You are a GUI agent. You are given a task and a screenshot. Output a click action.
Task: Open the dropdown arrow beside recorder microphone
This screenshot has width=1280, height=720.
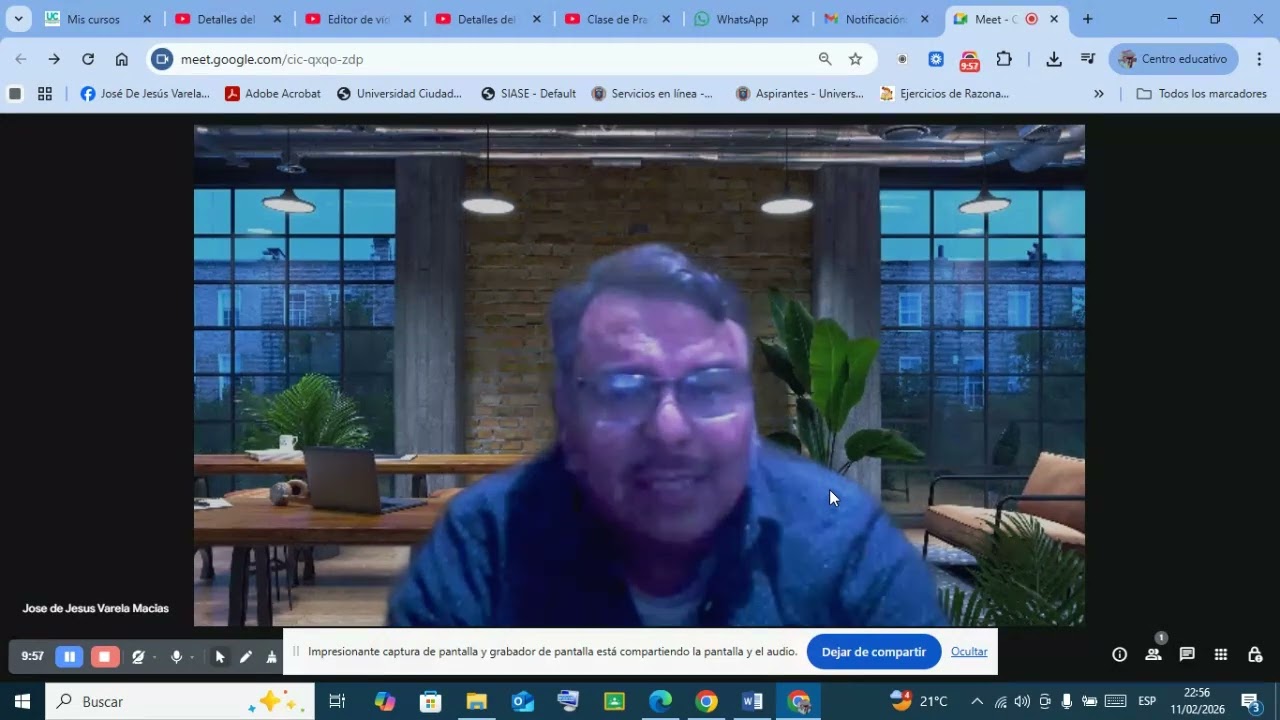coord(191,657)
